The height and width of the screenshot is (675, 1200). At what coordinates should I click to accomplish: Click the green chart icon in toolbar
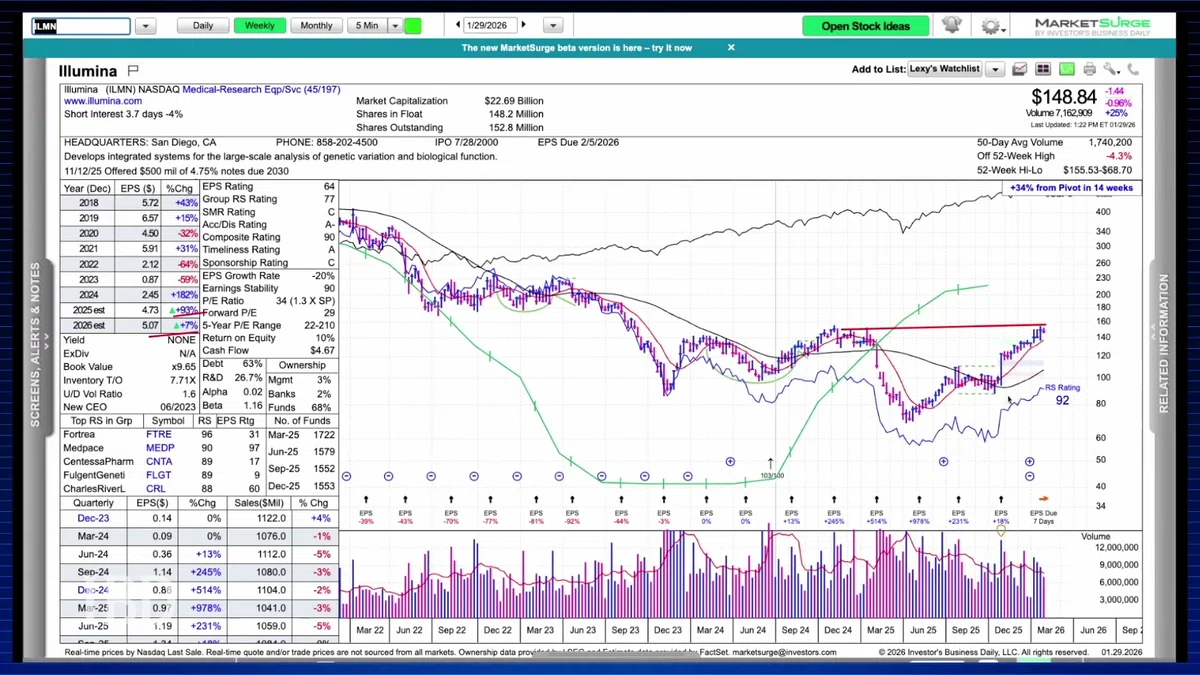[x=1066, y=70]
